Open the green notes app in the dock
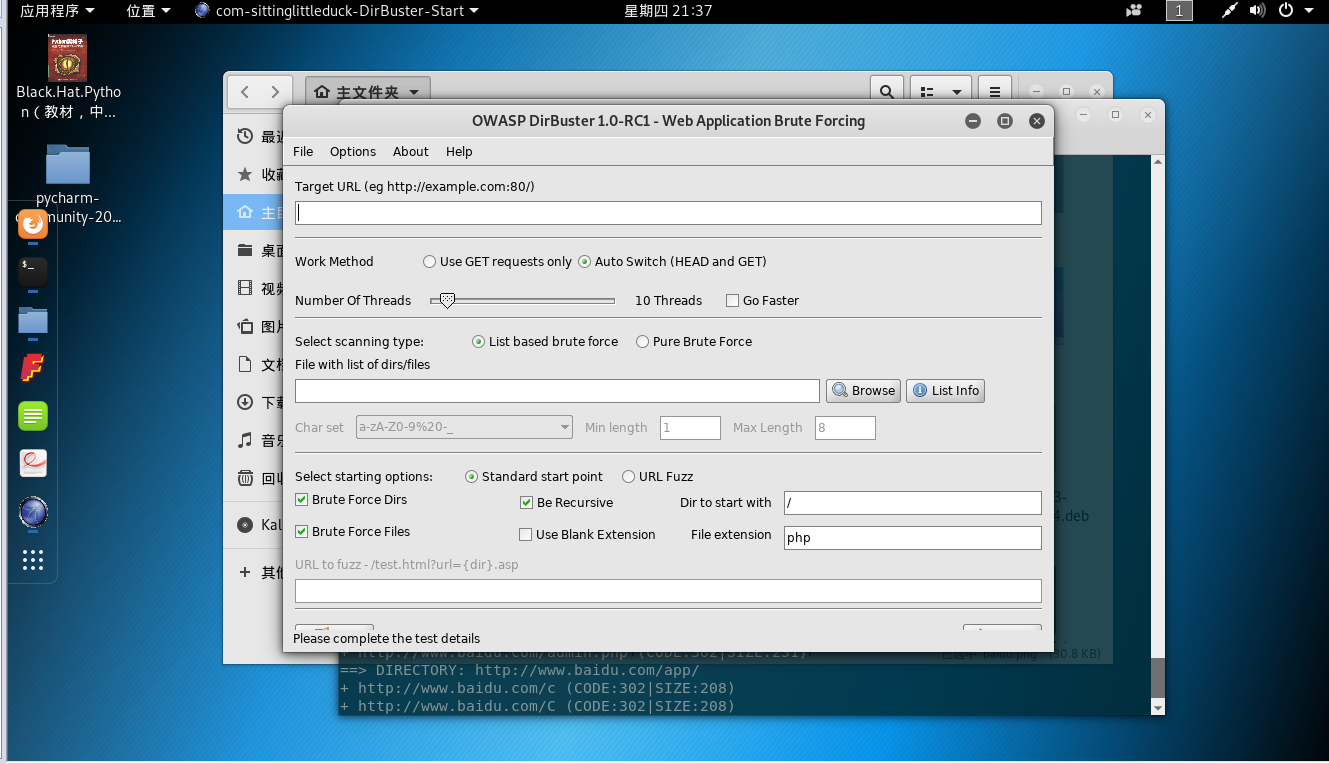 (33, 415)
